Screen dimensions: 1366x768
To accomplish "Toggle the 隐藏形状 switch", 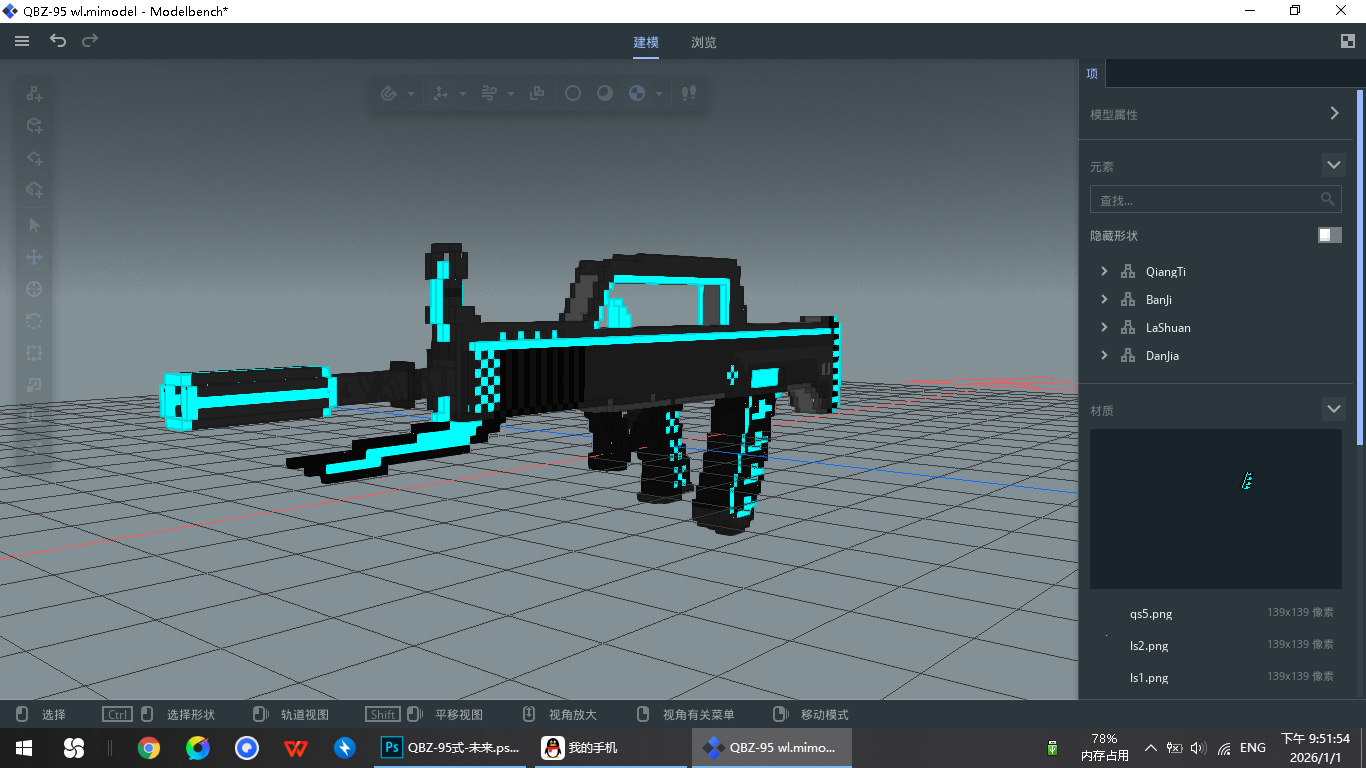I will (x=1329, y=235).
